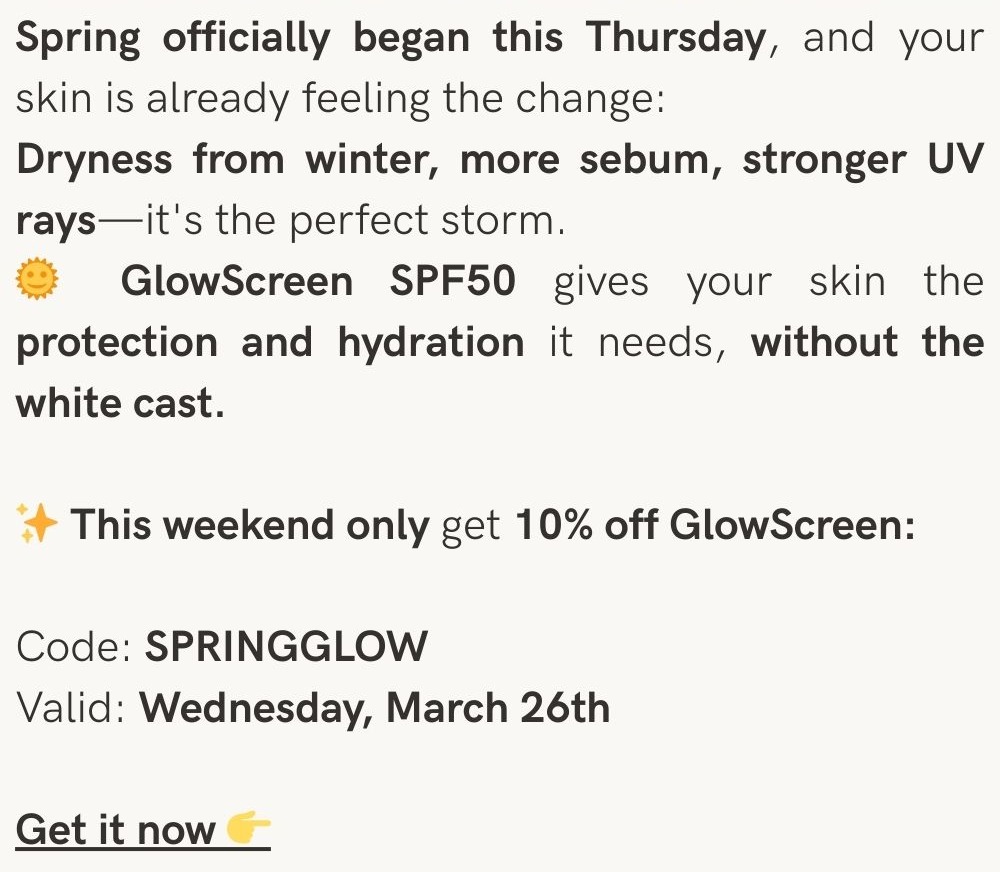Select the SPRINGGLOW promo code text
Screen dimensions: 1000x872
click(x=286, y=646)
